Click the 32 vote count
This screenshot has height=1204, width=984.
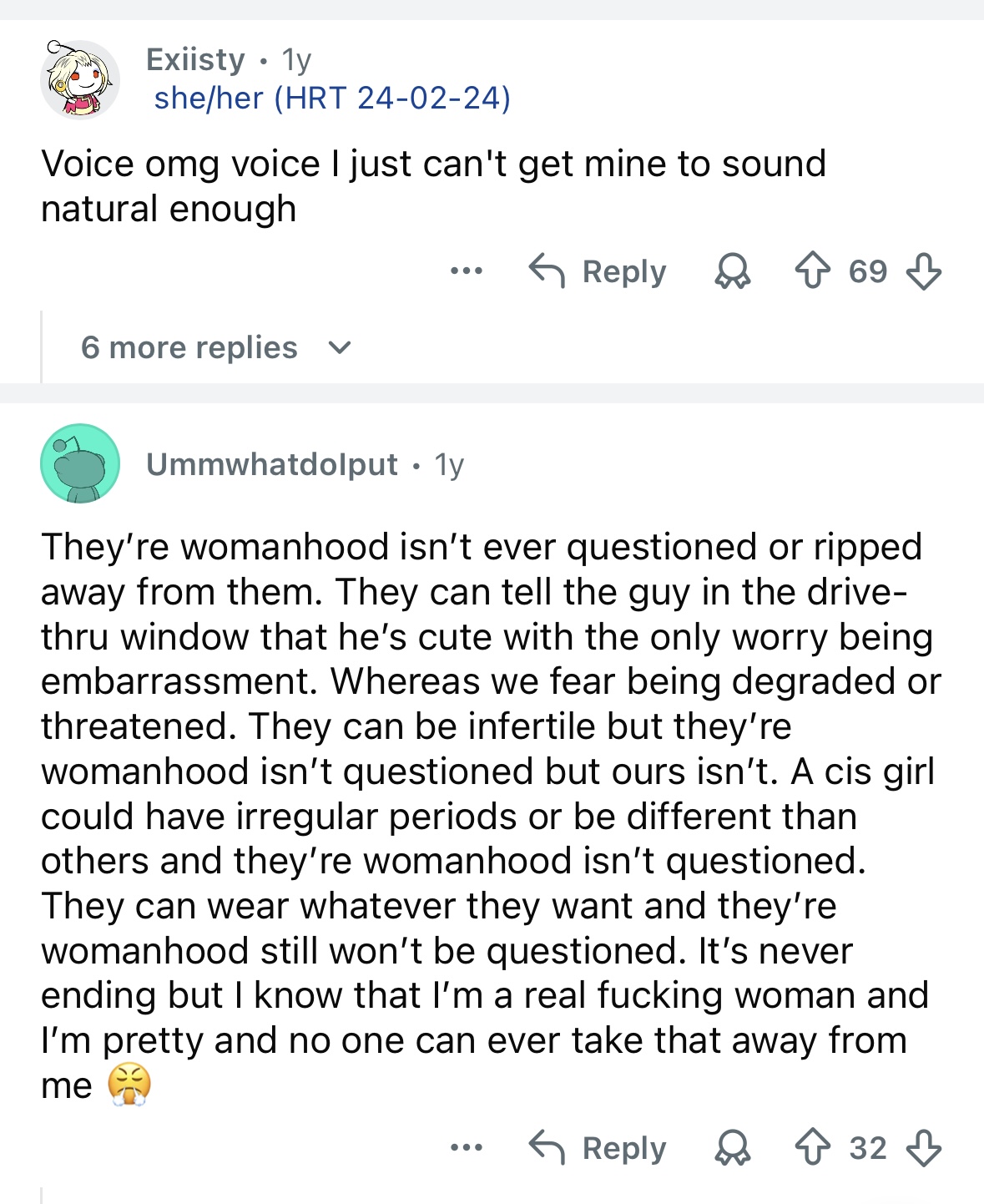(x=868, y=1147)
